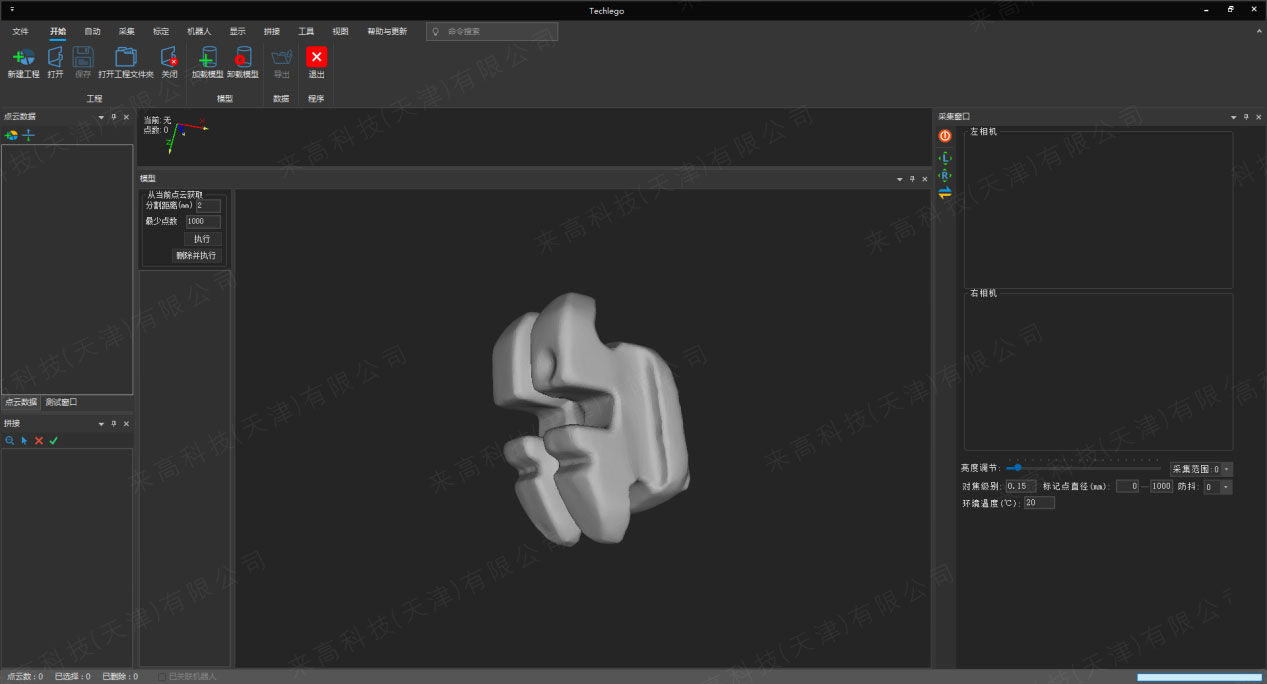1267x684 pixels.
Task: Click the 执行 button
Action: tap(202, 239)
